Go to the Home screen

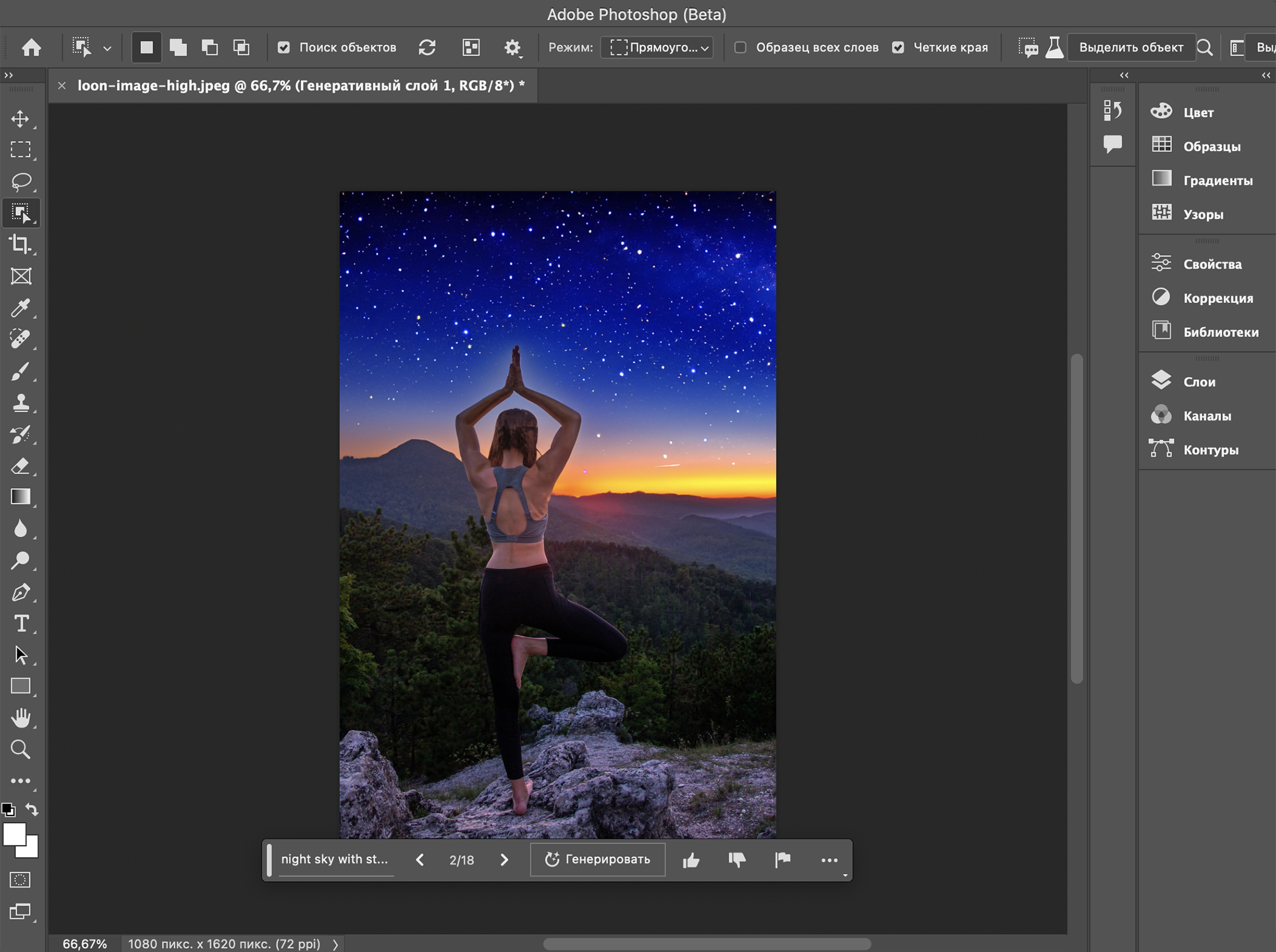click(31, 47)
